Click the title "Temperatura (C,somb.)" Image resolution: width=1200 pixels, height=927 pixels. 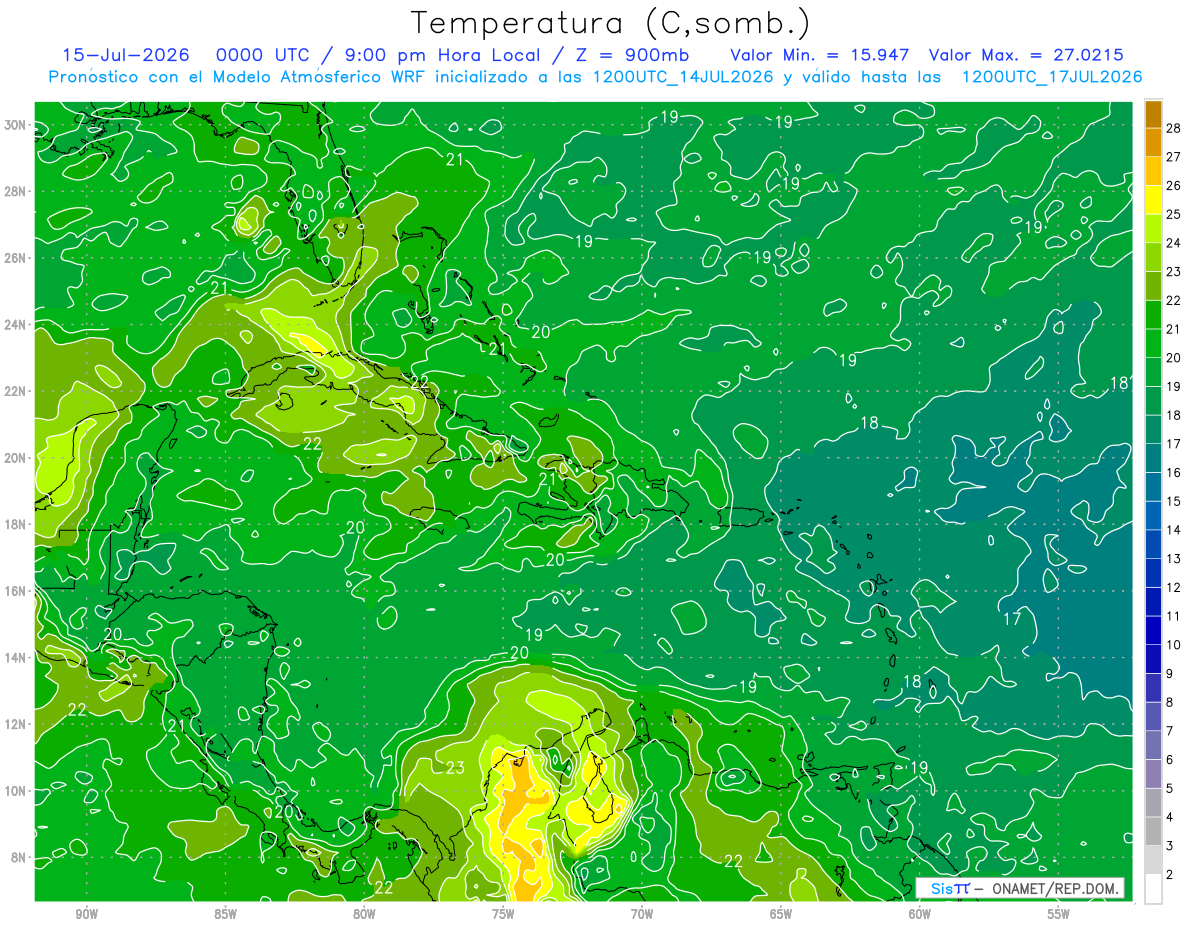pos(610,24)
